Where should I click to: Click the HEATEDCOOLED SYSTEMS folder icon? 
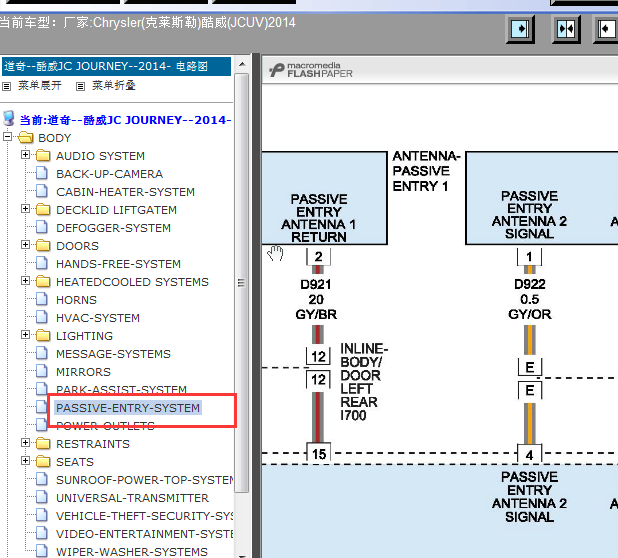click(43, 282)
